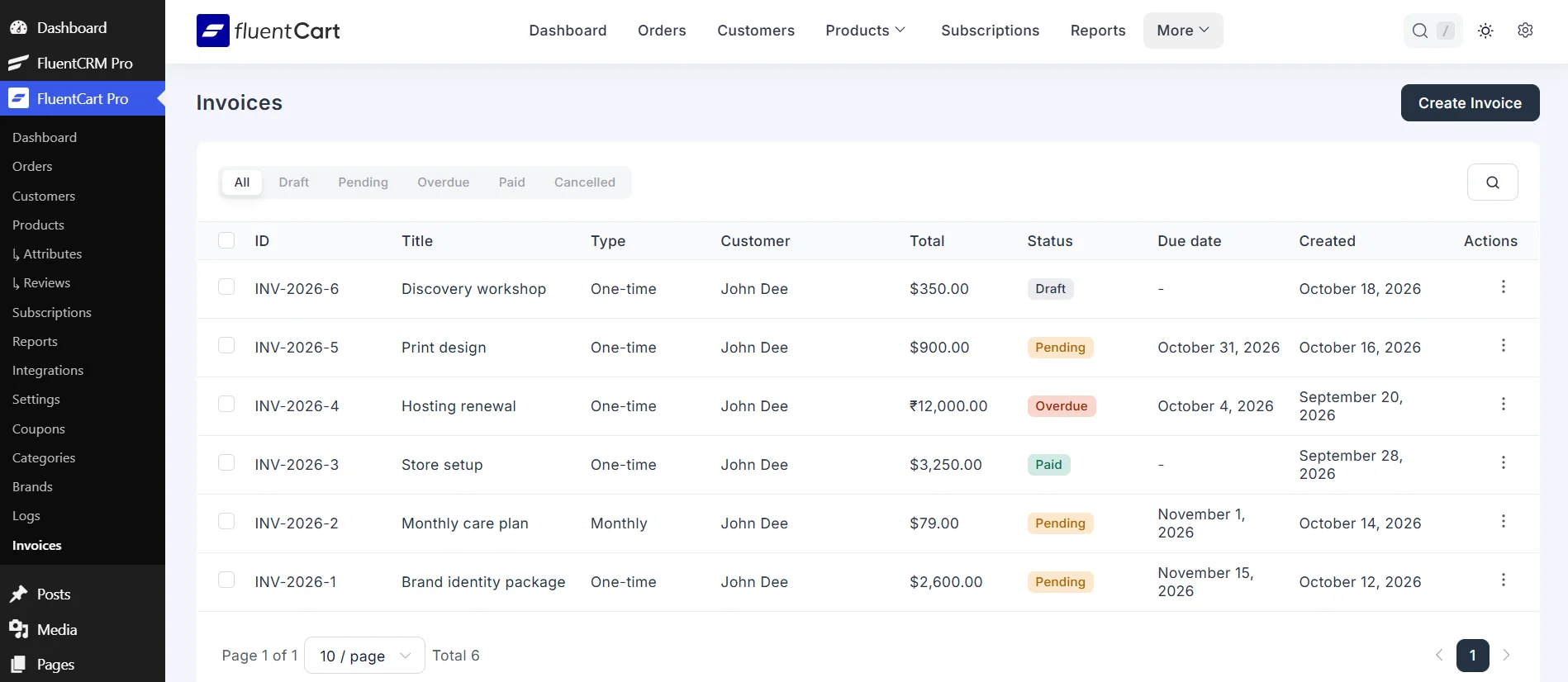Open actions menu for INV-2026-3
1568x682 pixels.
[x=1503, y=462]
